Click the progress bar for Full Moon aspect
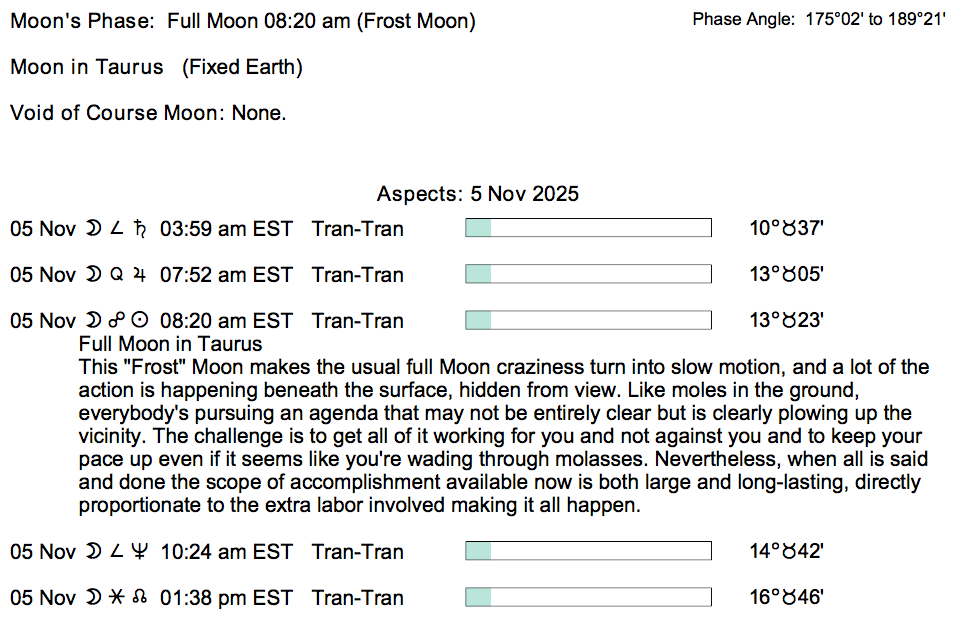Viewport: 964px width, 630px height. pyautogui.click(x=588, y=321)
